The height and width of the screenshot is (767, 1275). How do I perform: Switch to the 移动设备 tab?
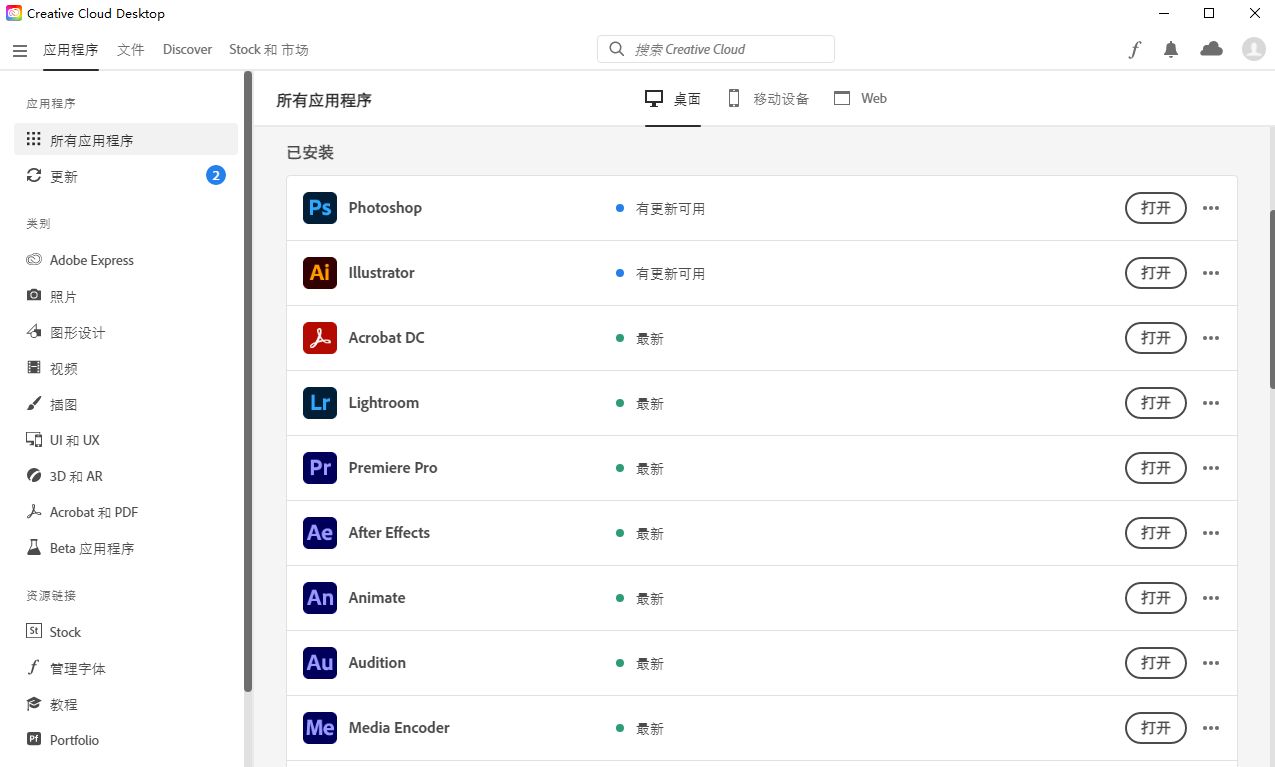(x=769, y=98)
